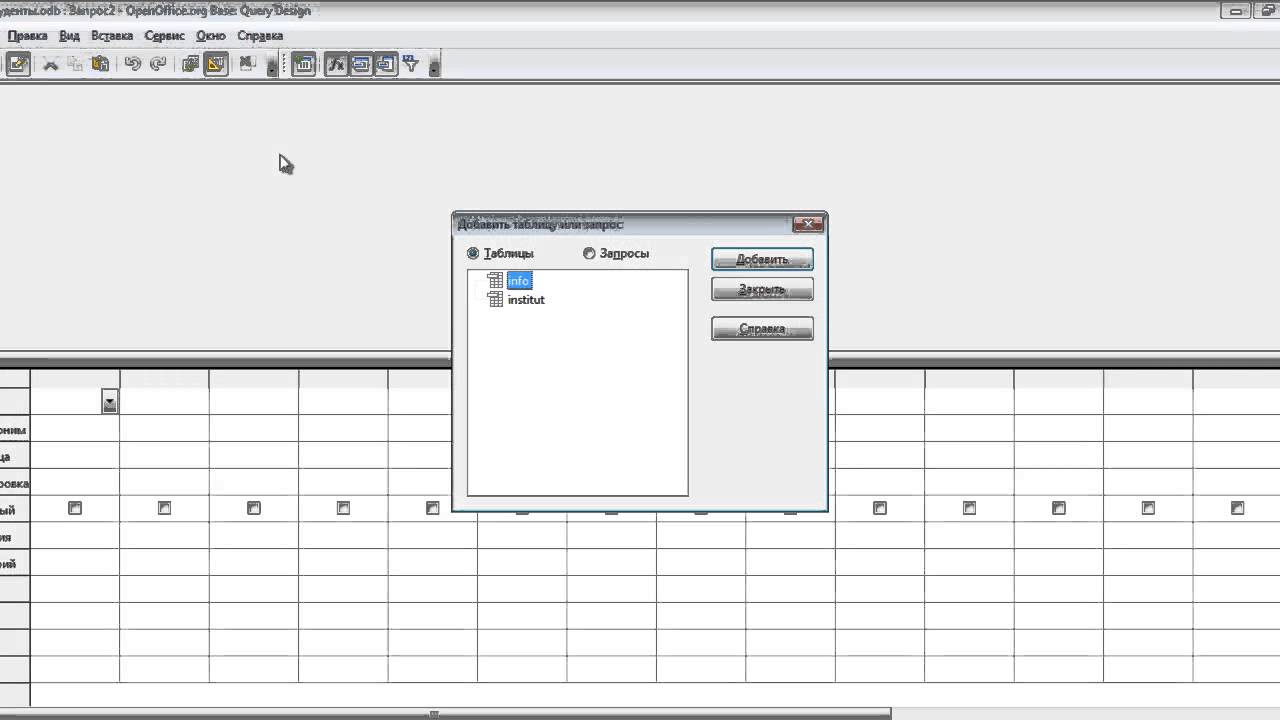The width and height of the screenshot is (1280, 720).
Task: Toggle the Visible checkbox in third column
Action: [x=254, y=508]
